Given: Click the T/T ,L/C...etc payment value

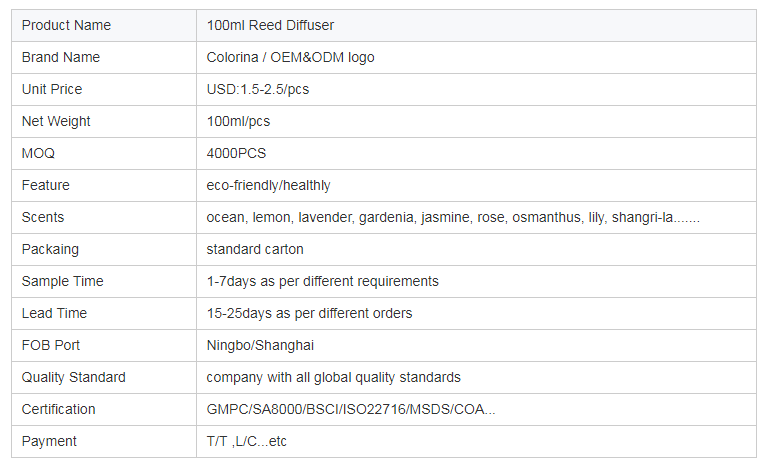Looking at the screenshot, I should click(246, 441).
